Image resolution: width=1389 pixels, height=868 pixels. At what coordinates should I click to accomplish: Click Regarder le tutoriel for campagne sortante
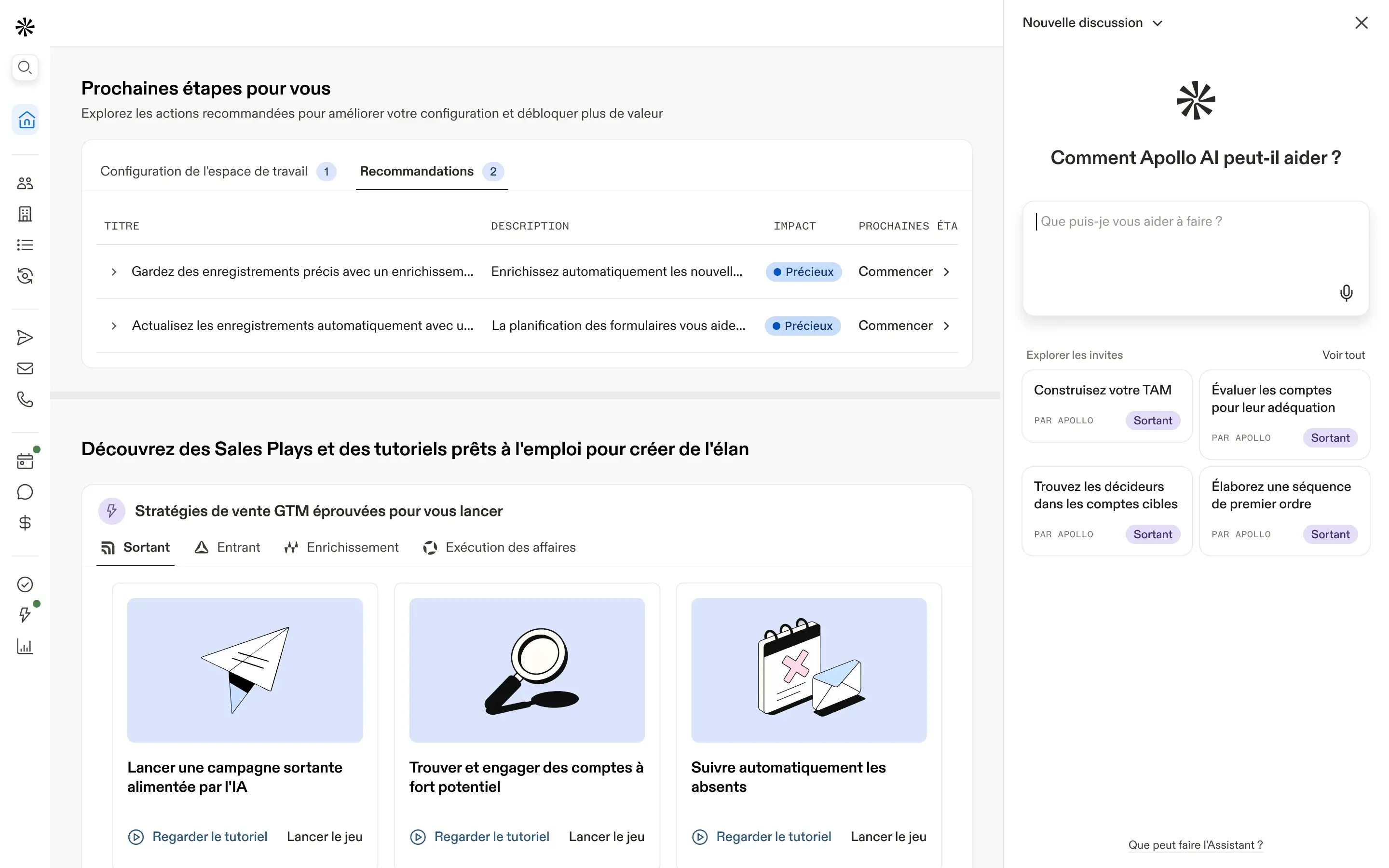click(x=197, y=837)
